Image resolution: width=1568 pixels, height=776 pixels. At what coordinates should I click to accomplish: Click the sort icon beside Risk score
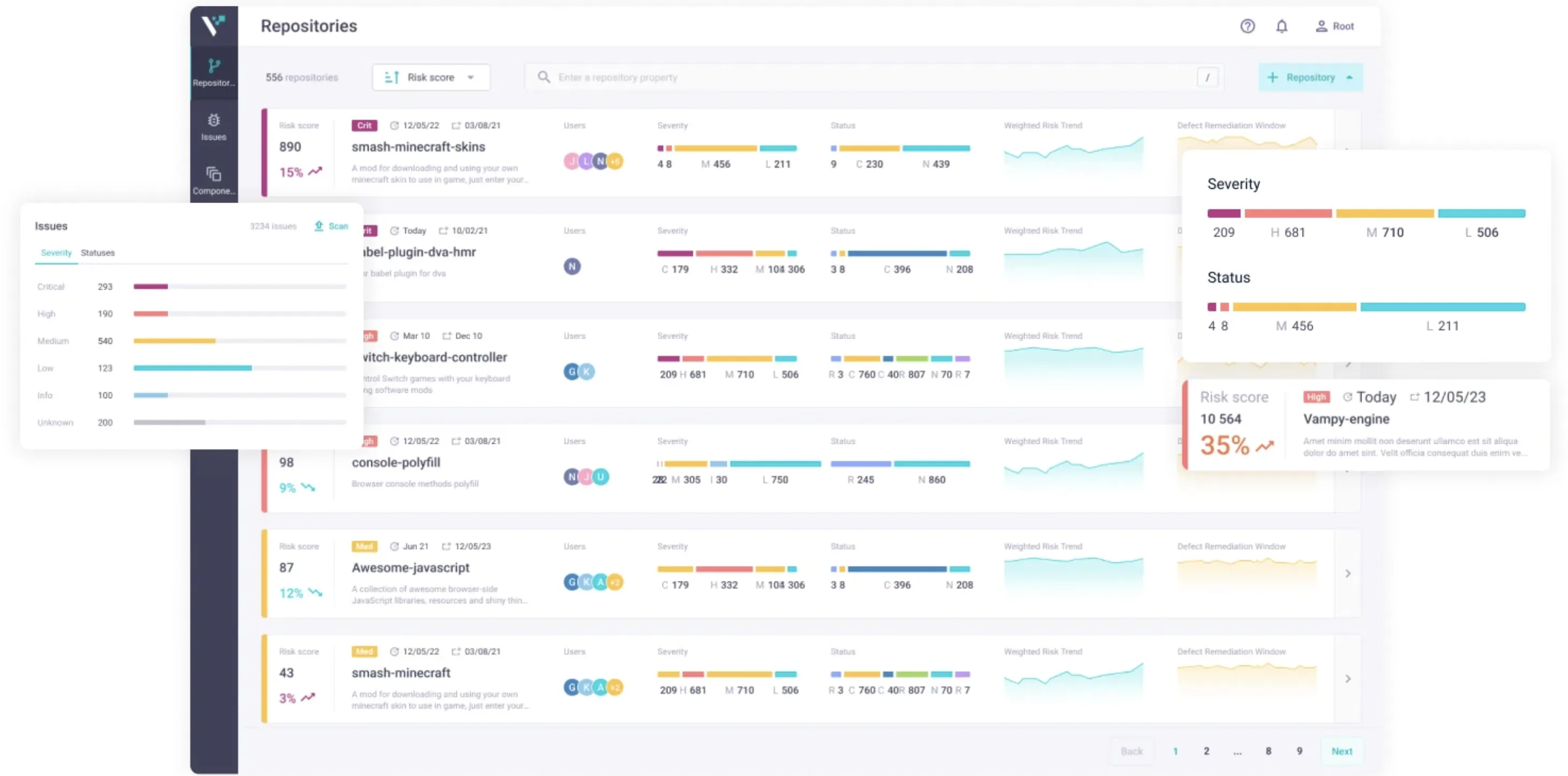point(392,77)
